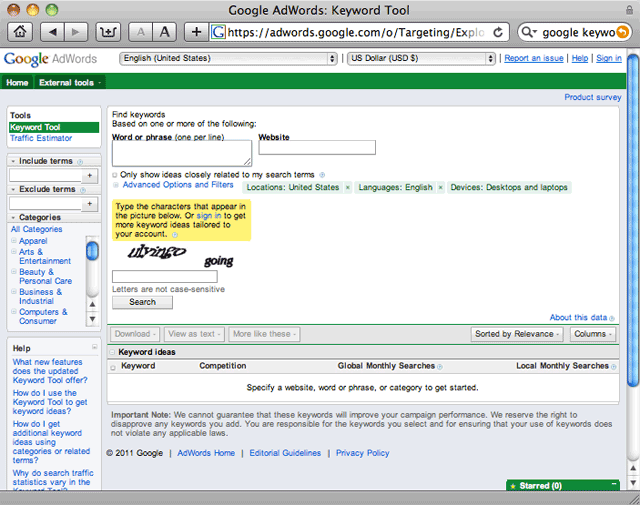This screenshot has height=505, width=640.
Task: Focus the captcha characters input box
Action: [165, 276]
